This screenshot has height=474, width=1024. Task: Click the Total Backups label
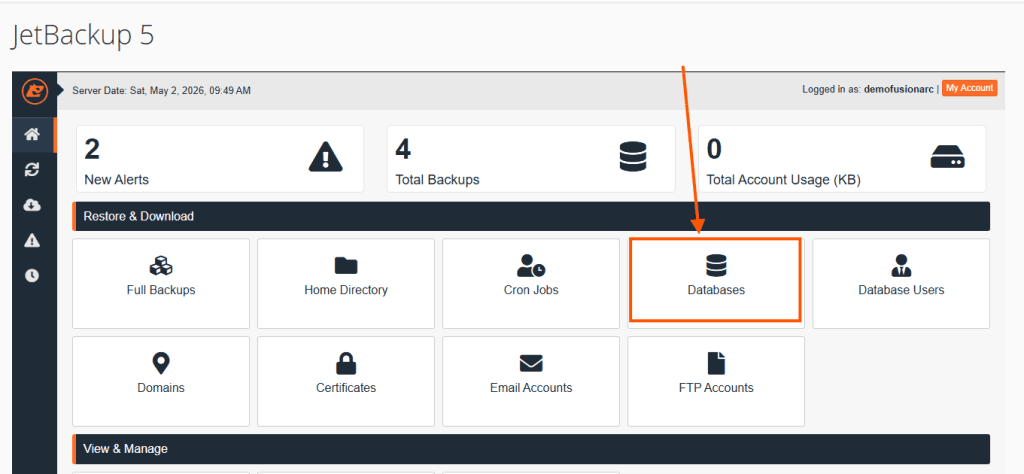tap(438, 180)
